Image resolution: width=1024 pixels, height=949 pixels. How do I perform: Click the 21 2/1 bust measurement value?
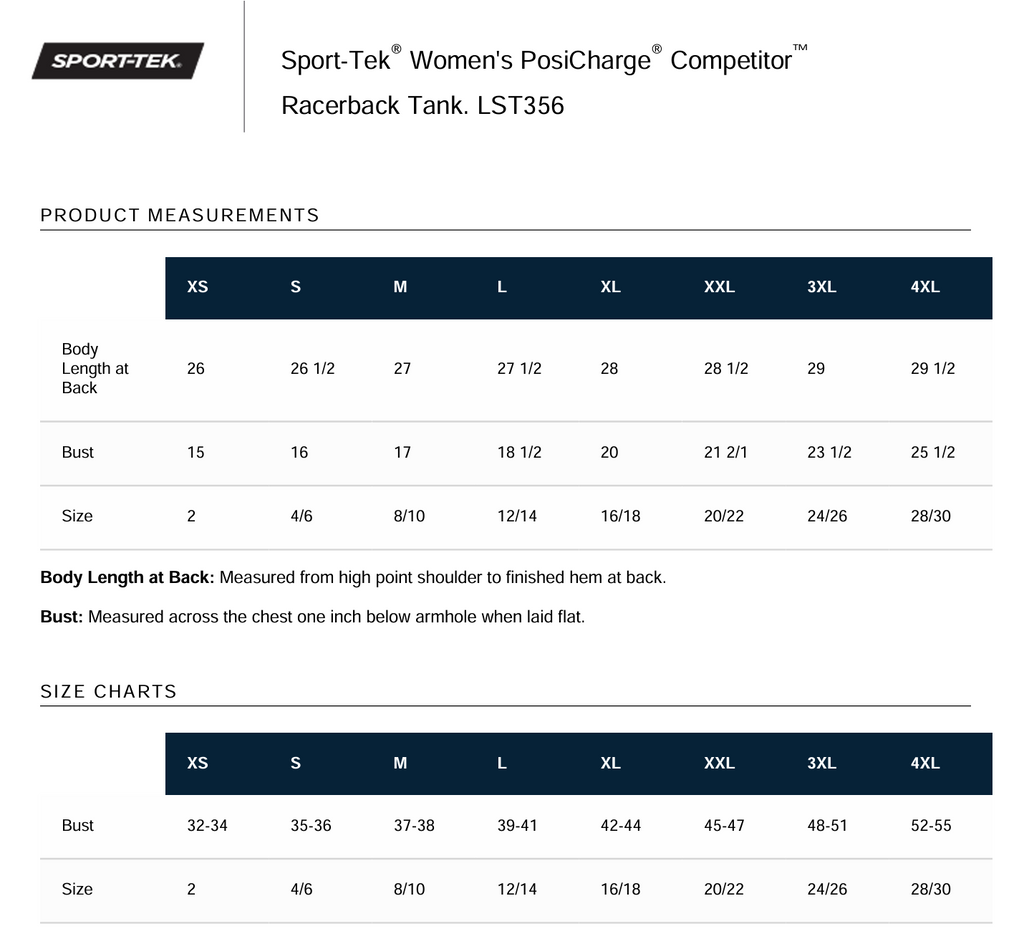click(x=726, y=452)
